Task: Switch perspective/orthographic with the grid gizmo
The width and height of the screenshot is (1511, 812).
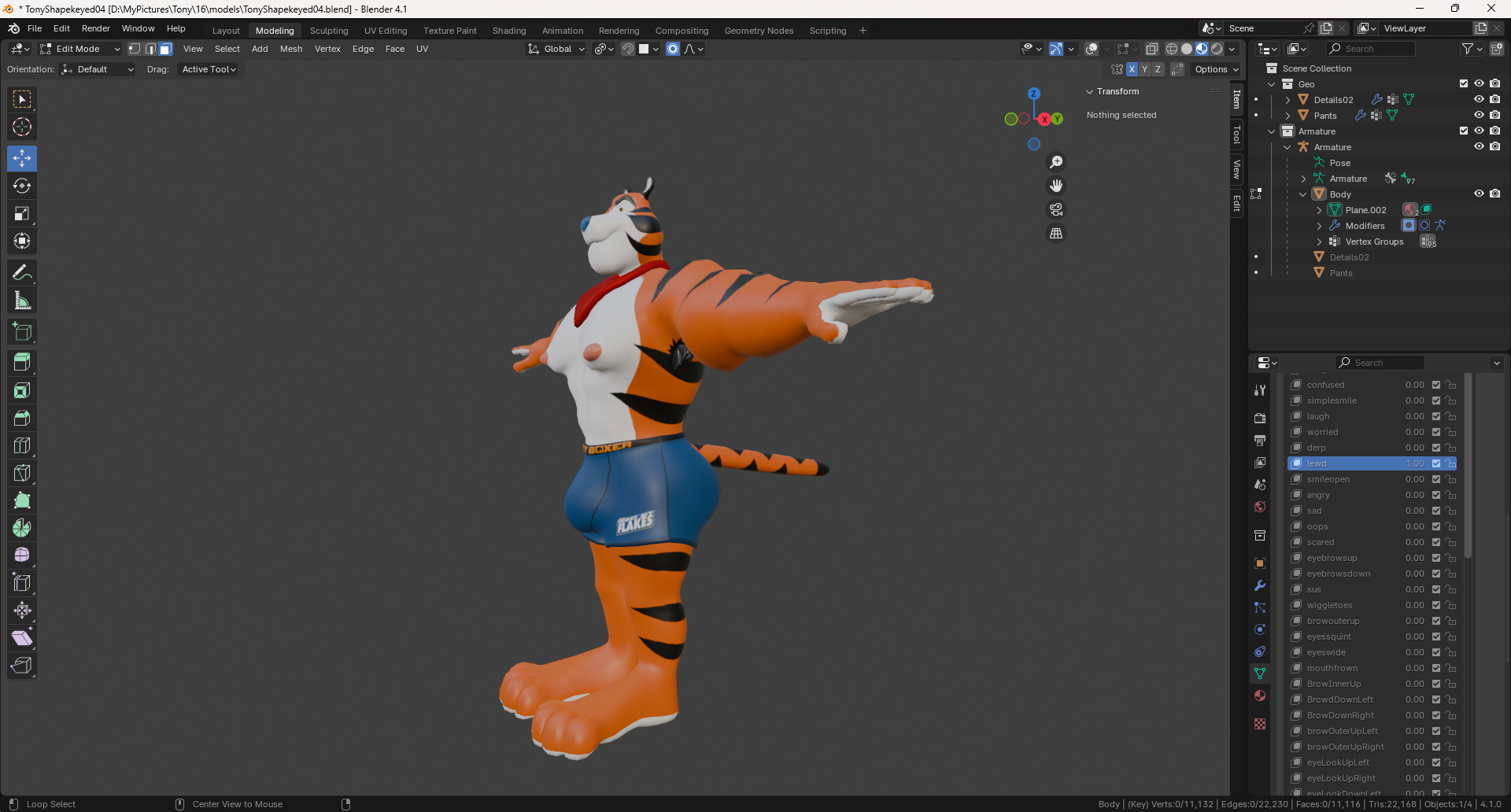Action: click(x=1056, y=234)
